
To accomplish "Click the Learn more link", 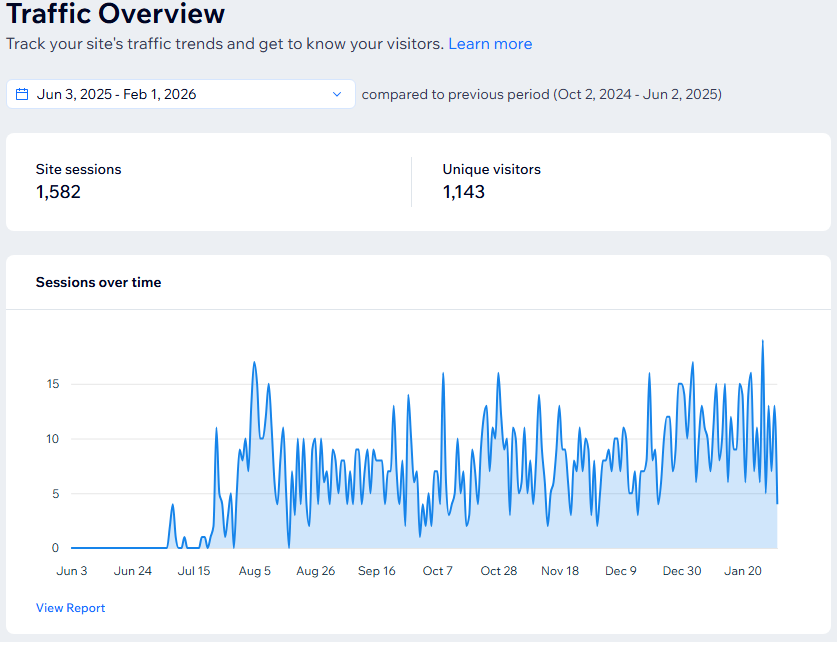I will point(489,44).
